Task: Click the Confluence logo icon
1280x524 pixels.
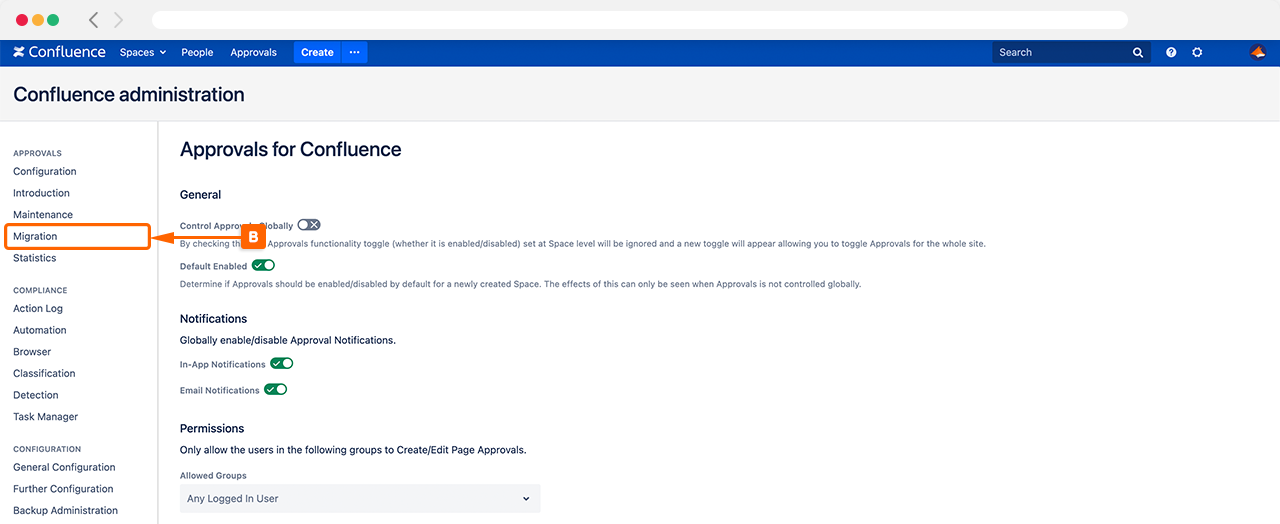Action: tap(19, 53)
